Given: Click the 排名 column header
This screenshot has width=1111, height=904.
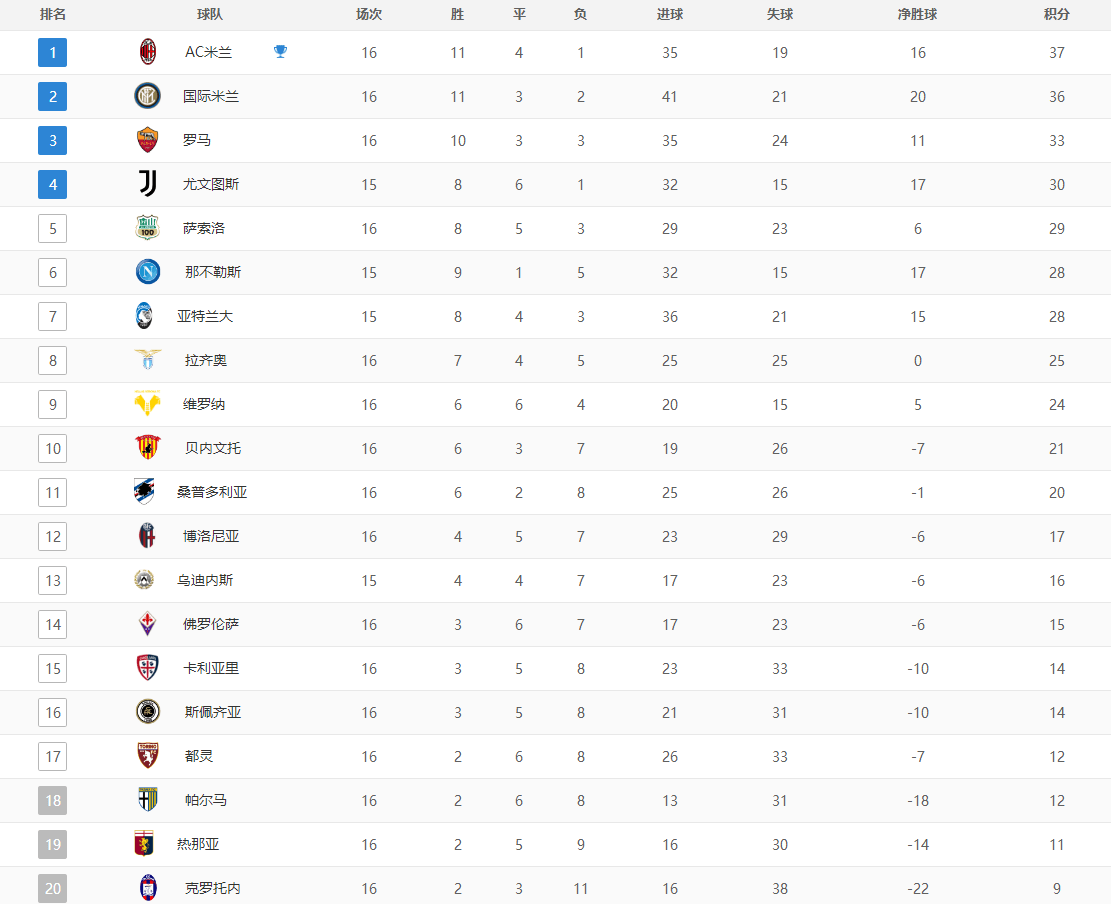Looking at the screenshot, I should click(x=53, y=15).
